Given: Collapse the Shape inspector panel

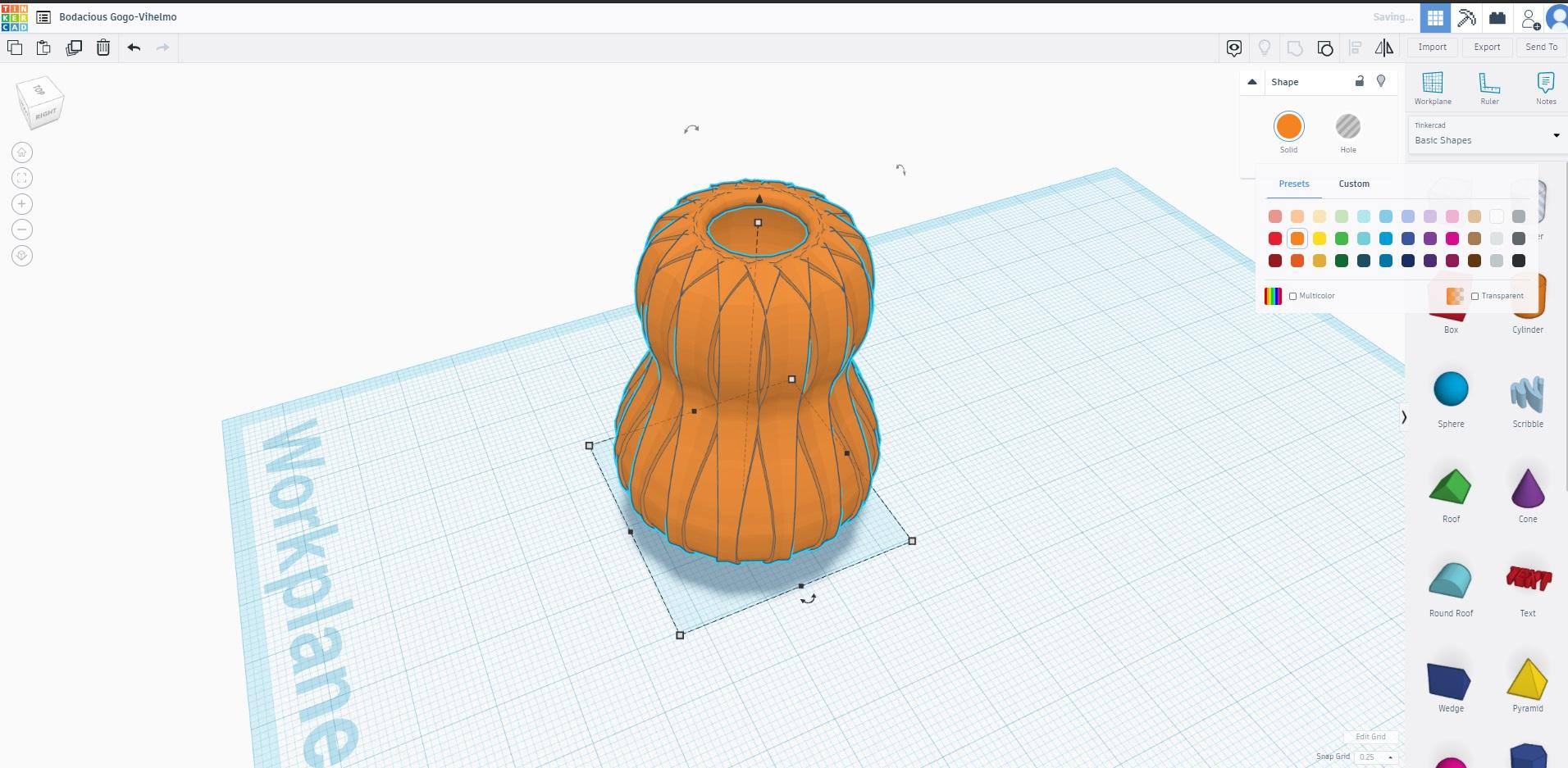Looking at the screenshot, I should 1252,82.
